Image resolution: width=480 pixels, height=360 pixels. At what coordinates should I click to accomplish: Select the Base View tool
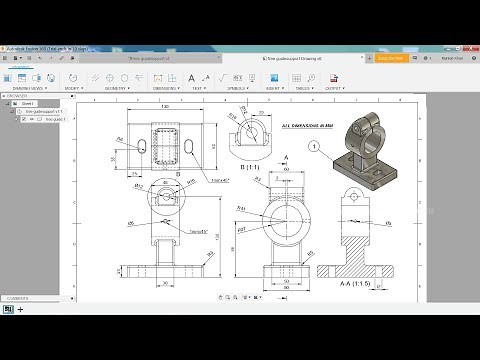(x=7, y=78)
